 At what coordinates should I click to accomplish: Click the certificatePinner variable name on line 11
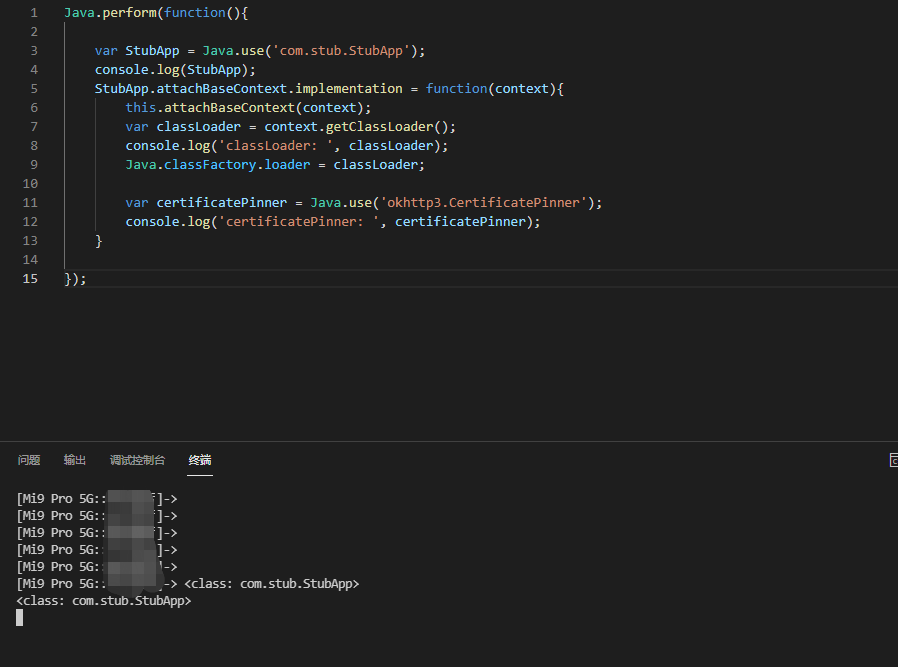222,203
